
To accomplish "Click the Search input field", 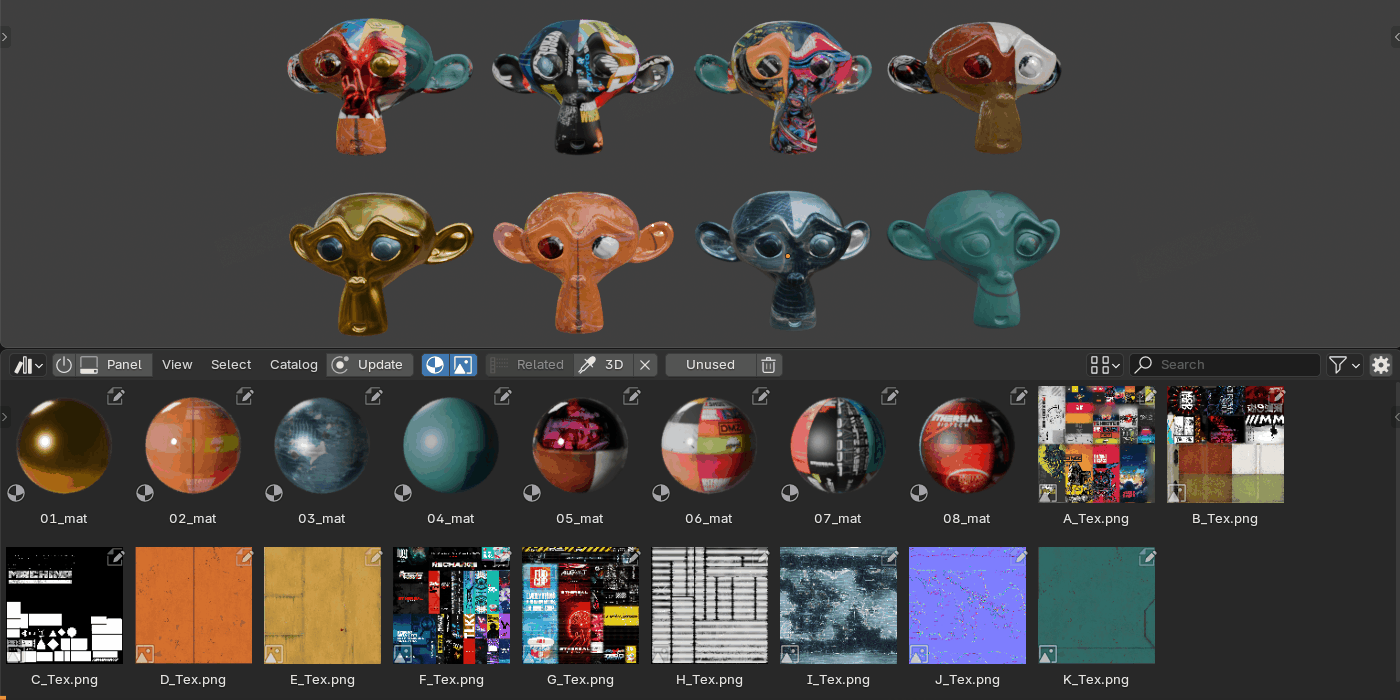I will click(x=1225, y=365).
